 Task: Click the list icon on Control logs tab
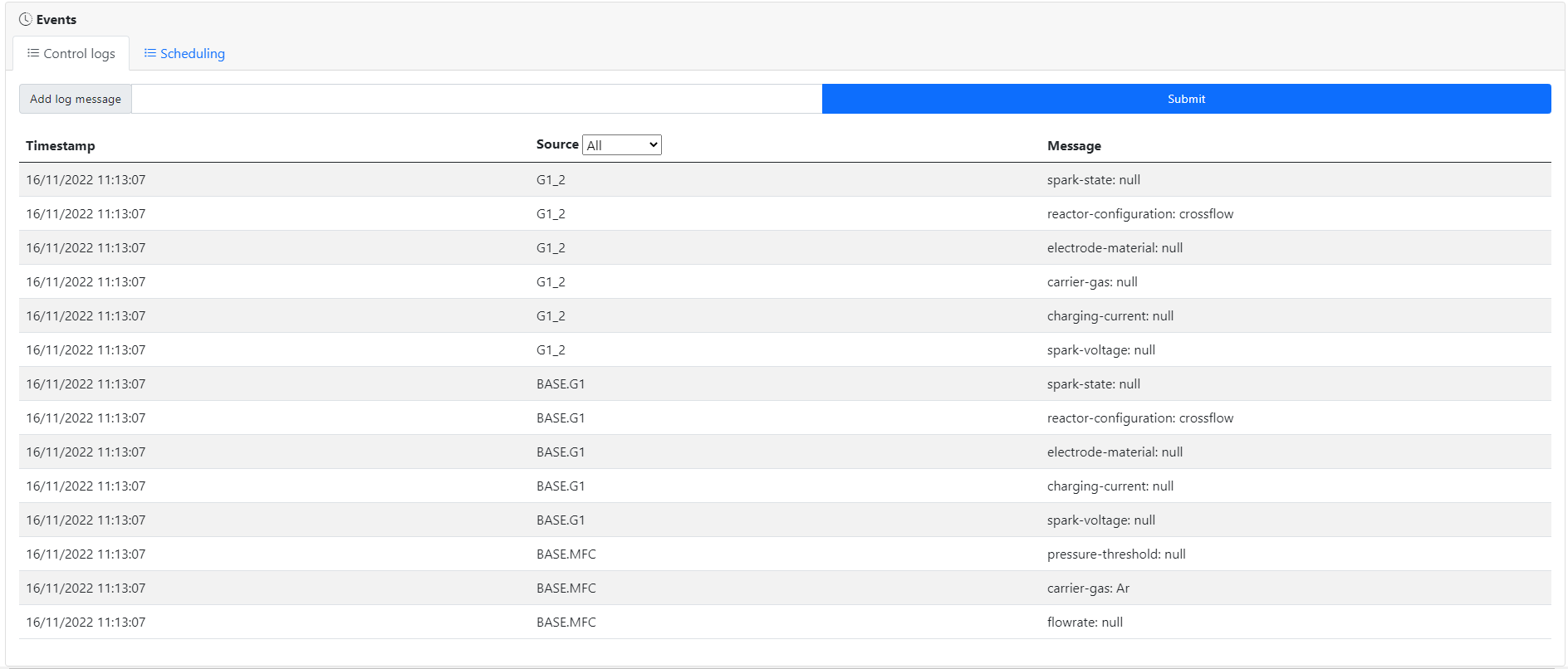click(x=33, y=53)
